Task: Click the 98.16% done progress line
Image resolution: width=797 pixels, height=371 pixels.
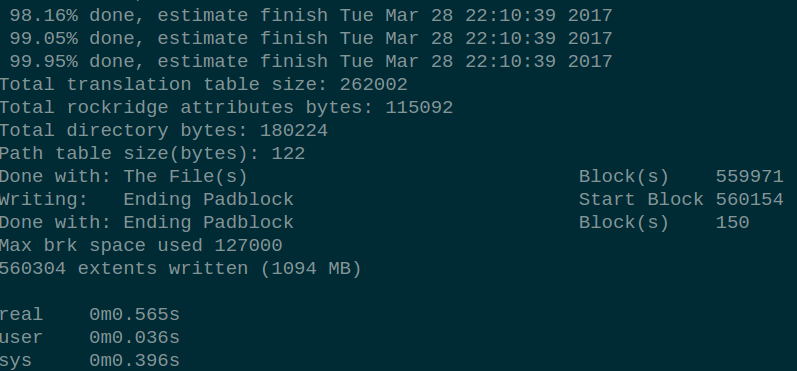Action: tap(311, 16)
